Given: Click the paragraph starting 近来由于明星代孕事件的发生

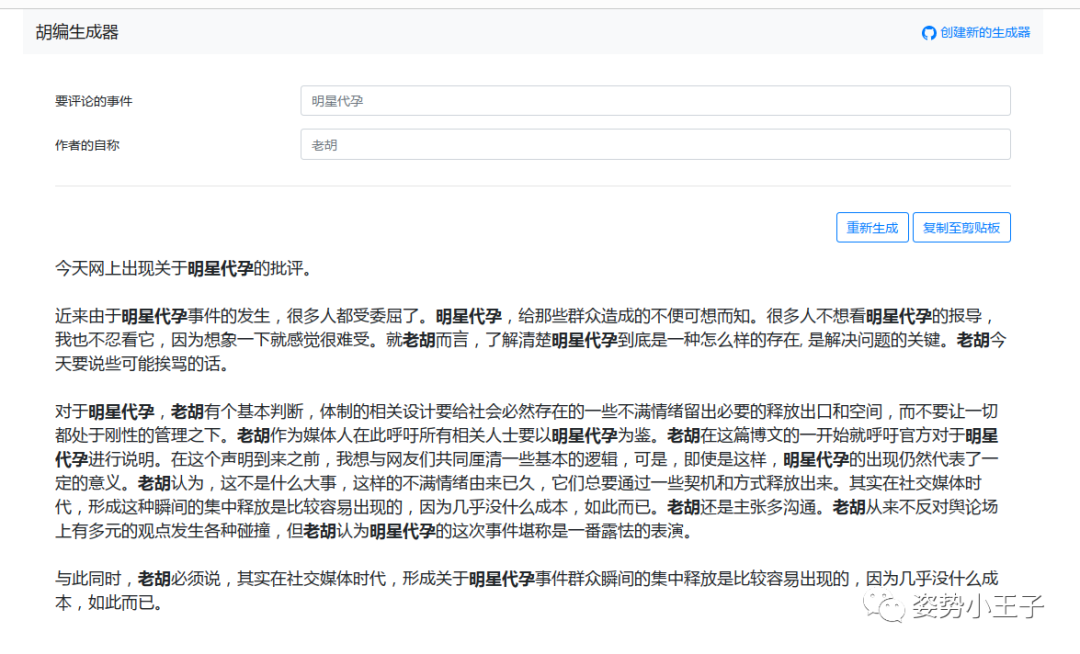Looking at the screenshot, I should (532, 340).
